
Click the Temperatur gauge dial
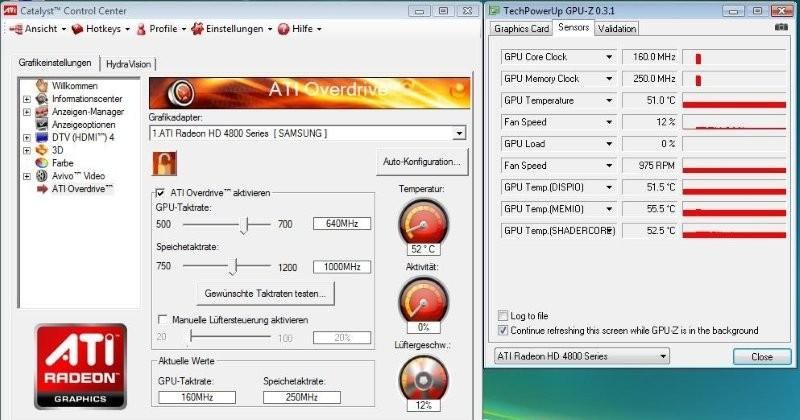[x=423, y=223]
